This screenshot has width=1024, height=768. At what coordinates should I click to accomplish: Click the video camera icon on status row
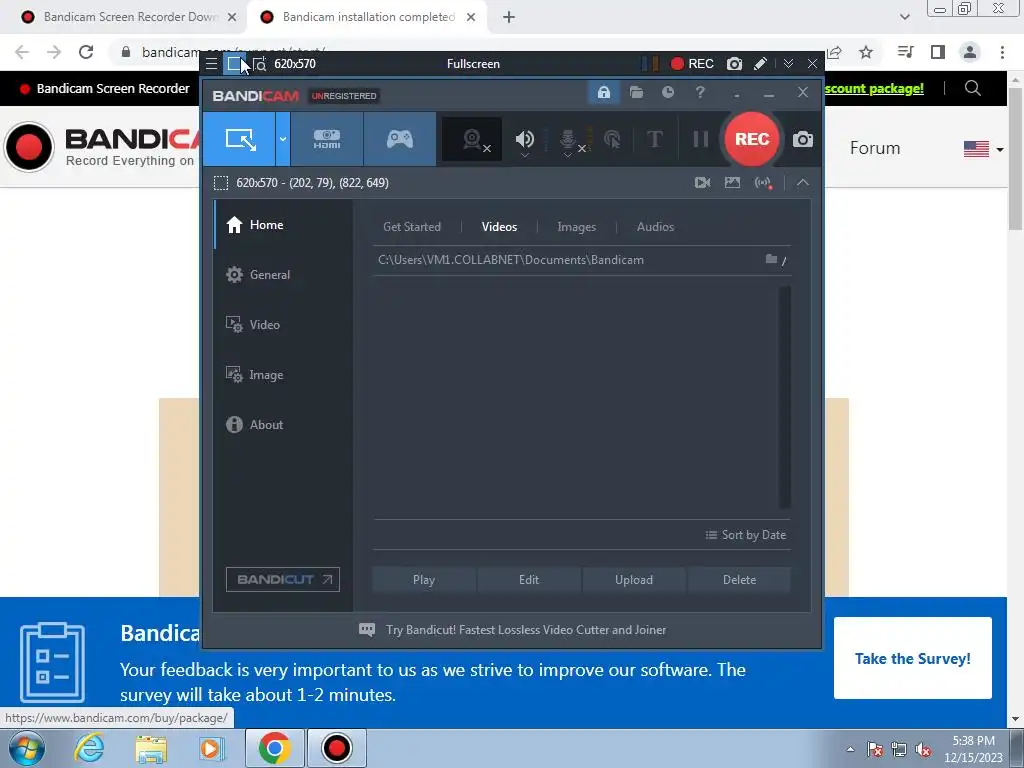point(702,183)
